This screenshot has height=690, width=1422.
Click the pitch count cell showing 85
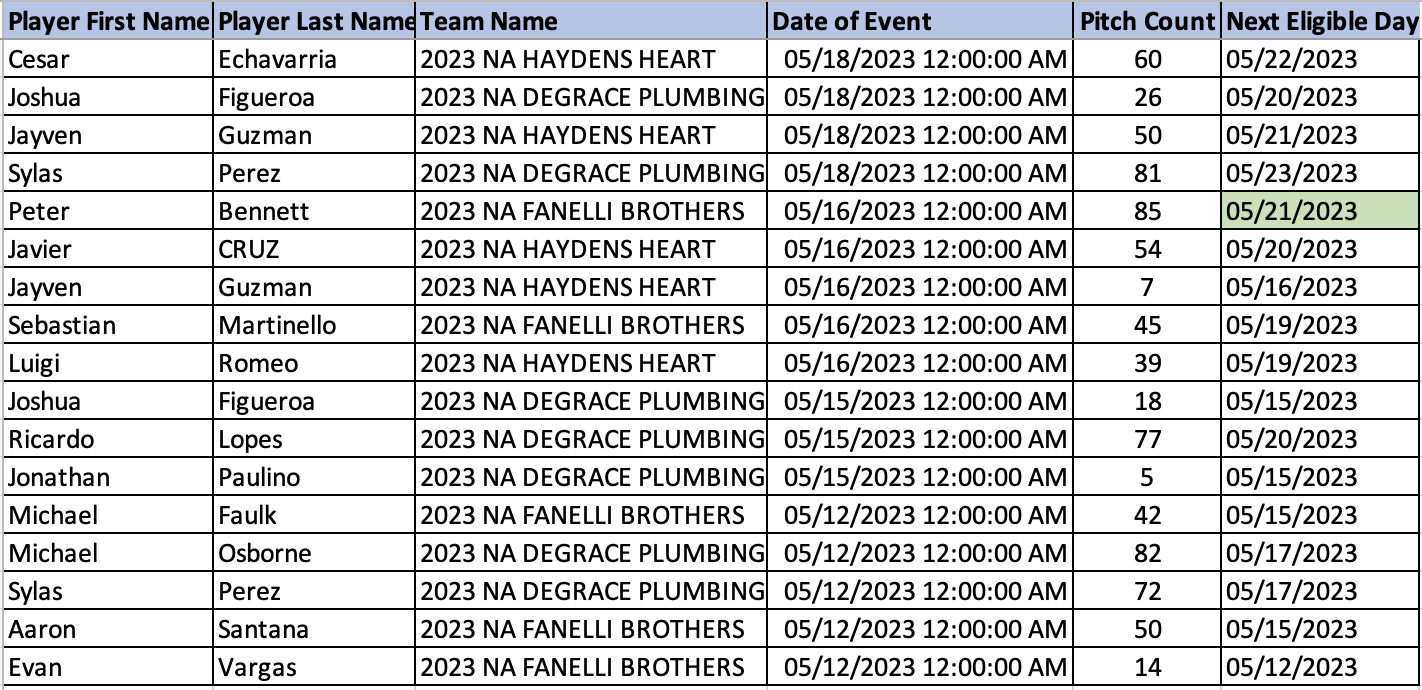pyautogui.click(x=1148, y=211)
